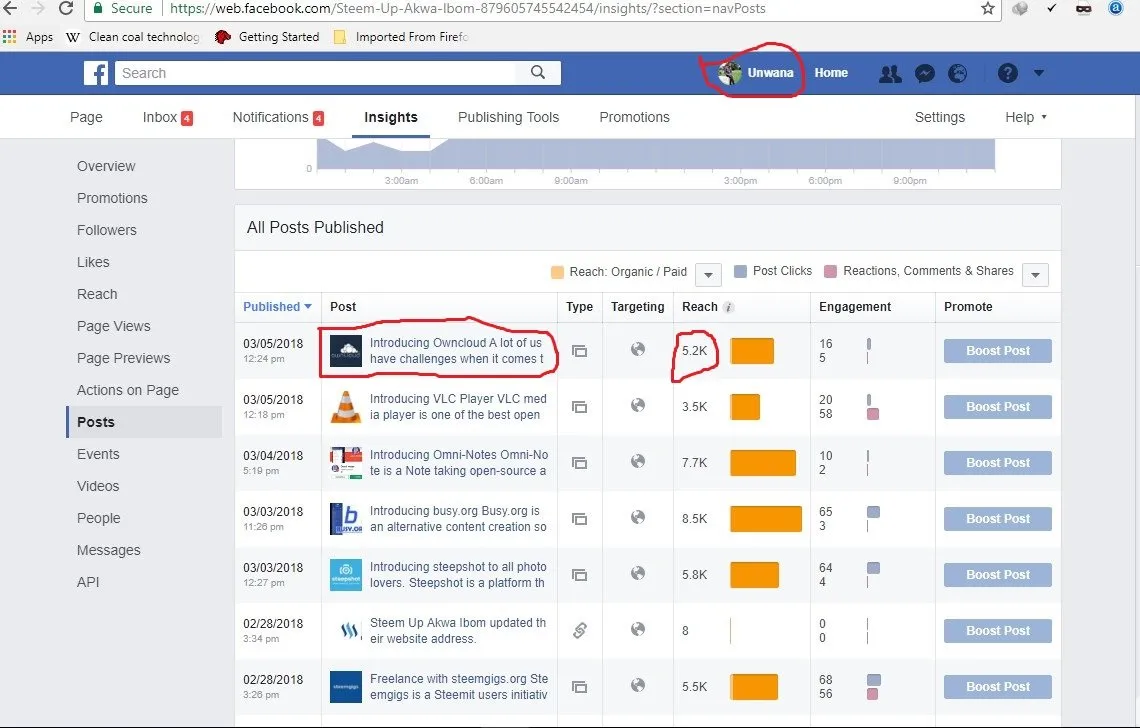Viewport: 1140px width, 728px height.
Task: Click the targeting globe in VLC Player row
Action: coord(638,405)
